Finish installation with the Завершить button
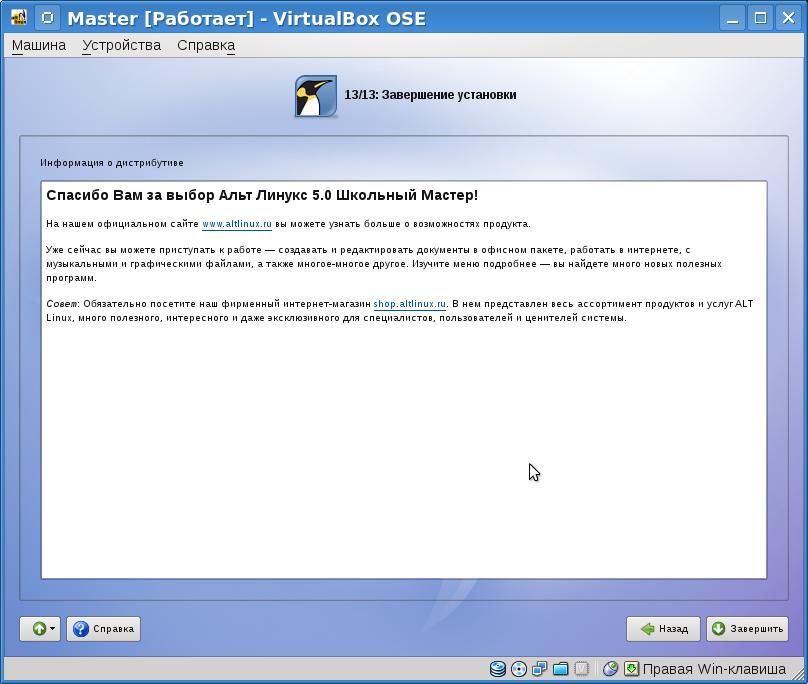Image resolution: width=808 pixels, height=684 pixels. tap(747, 629)
